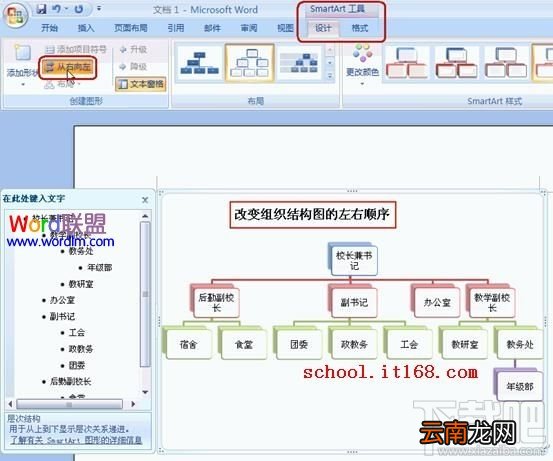The image size is (553, 461).
Task: Open the 邮件 ribbon tab
Action: click(x=212, y=28)
